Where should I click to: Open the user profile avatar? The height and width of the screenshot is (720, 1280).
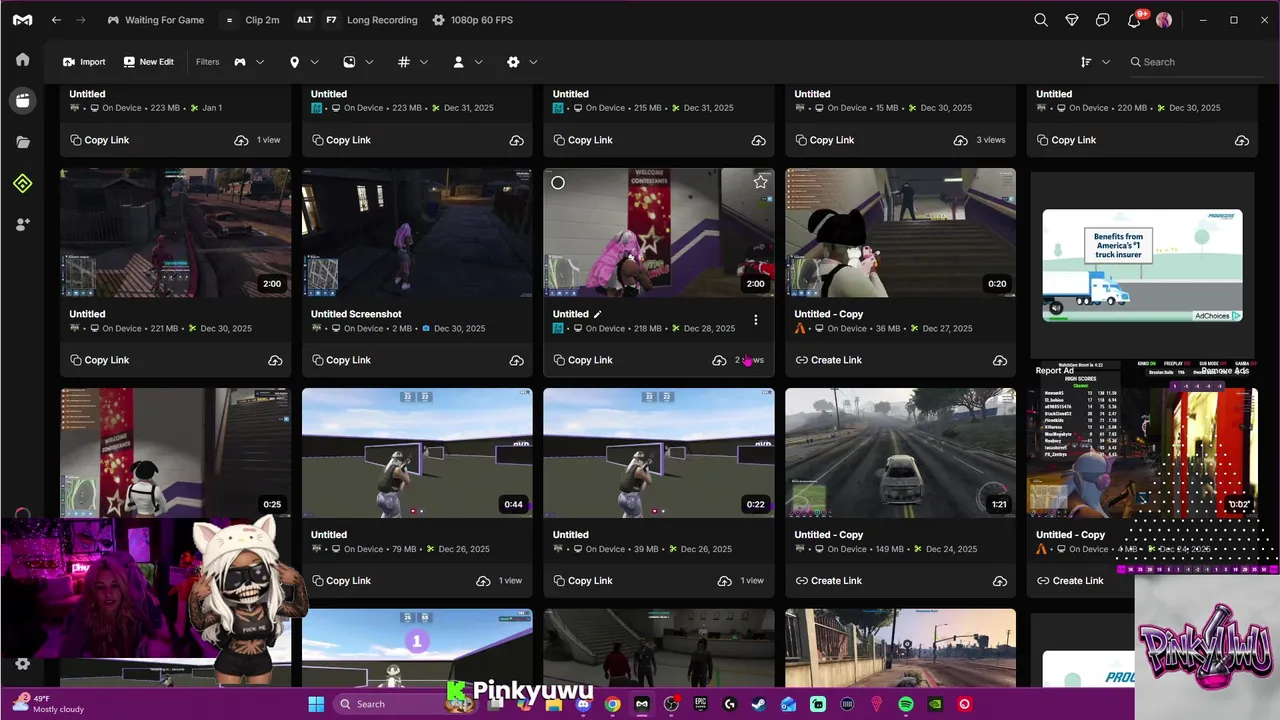tap(1164, 20)
